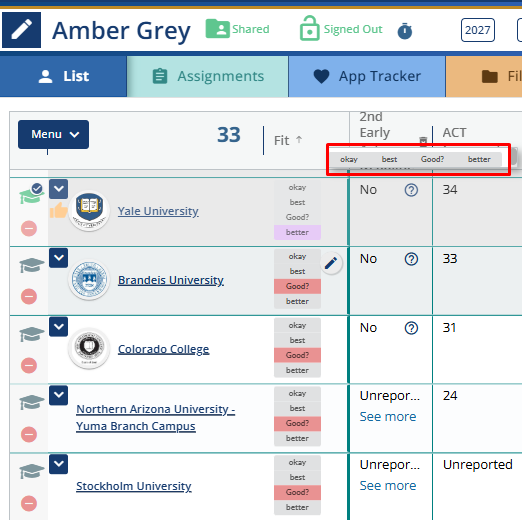Click ACT score 24 for Northern Arizona
The width and height of the screenshot is (522, 520).
[450, 396]
